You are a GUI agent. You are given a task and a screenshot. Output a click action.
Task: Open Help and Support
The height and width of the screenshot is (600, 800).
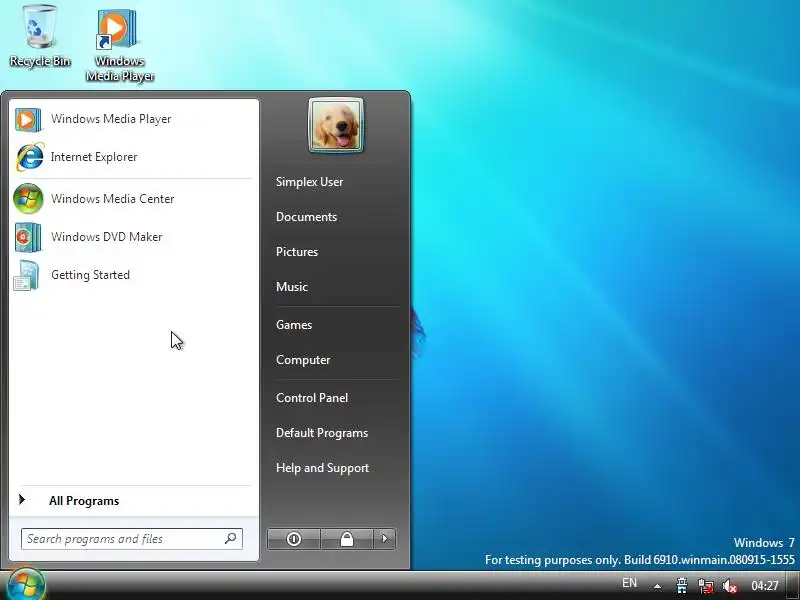322,468
